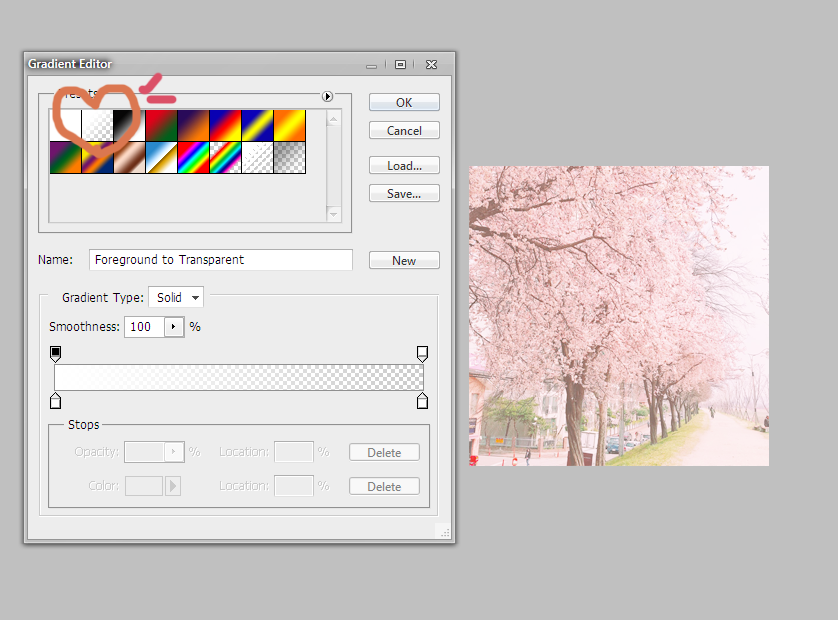Select the Transparent Rainbow gradient preset

click(225, 157)
